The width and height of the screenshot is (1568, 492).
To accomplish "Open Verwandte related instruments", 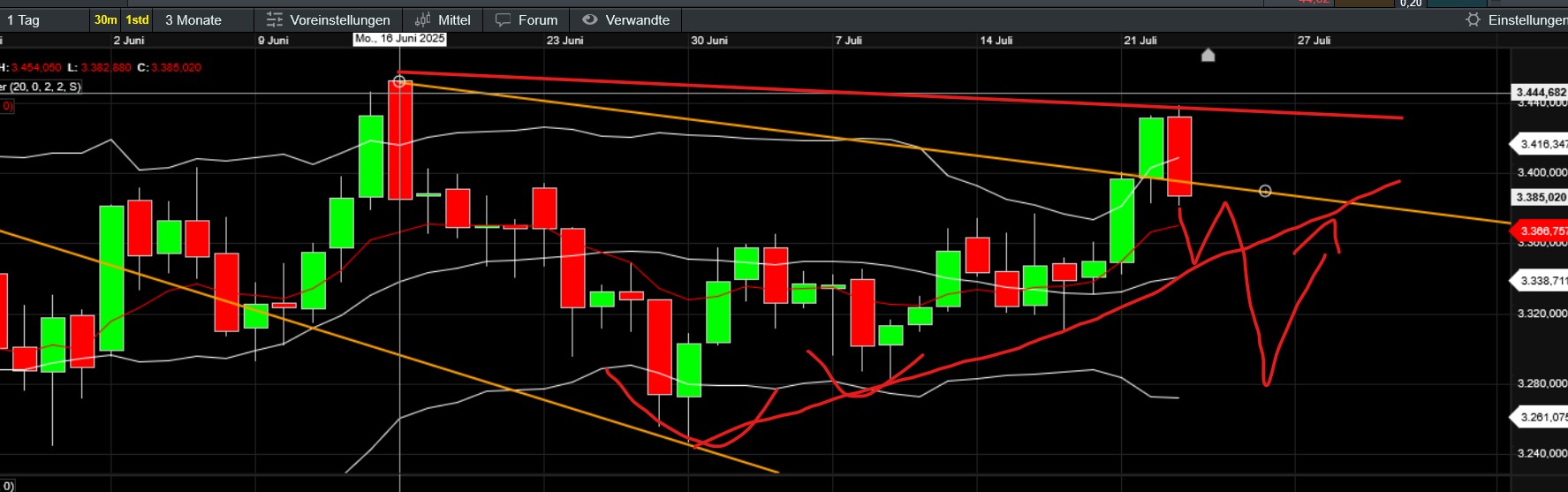I will [x=625, y=19].
